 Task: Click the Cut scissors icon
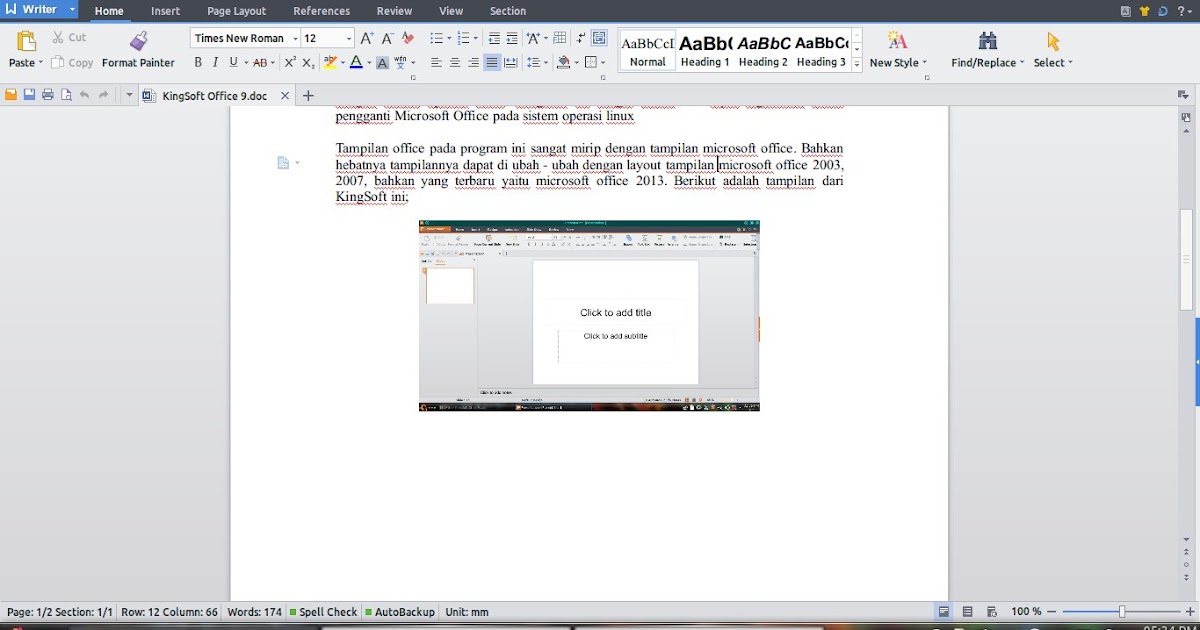[x=57, y=37]
